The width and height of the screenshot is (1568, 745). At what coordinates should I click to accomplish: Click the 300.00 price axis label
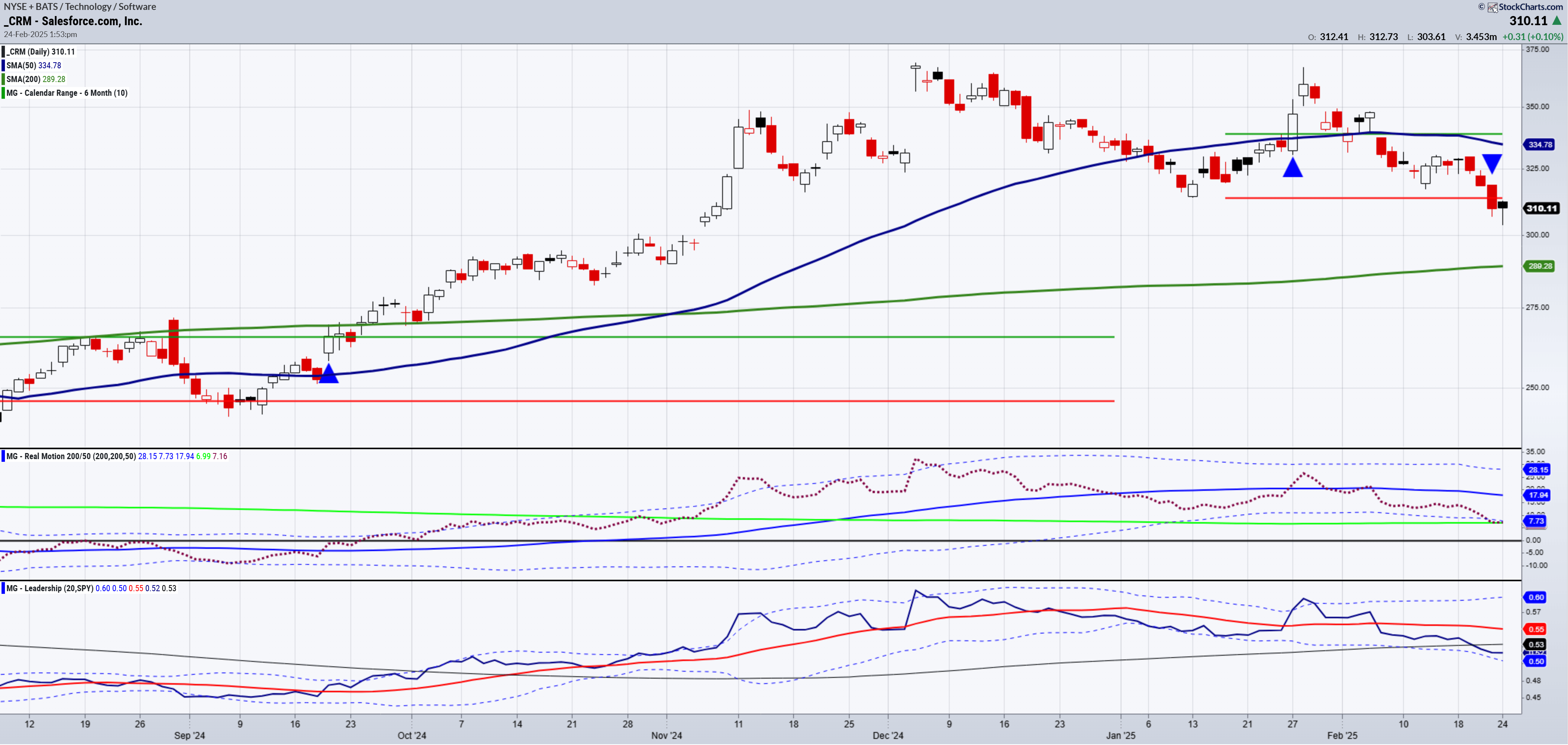click(1537, 234)
